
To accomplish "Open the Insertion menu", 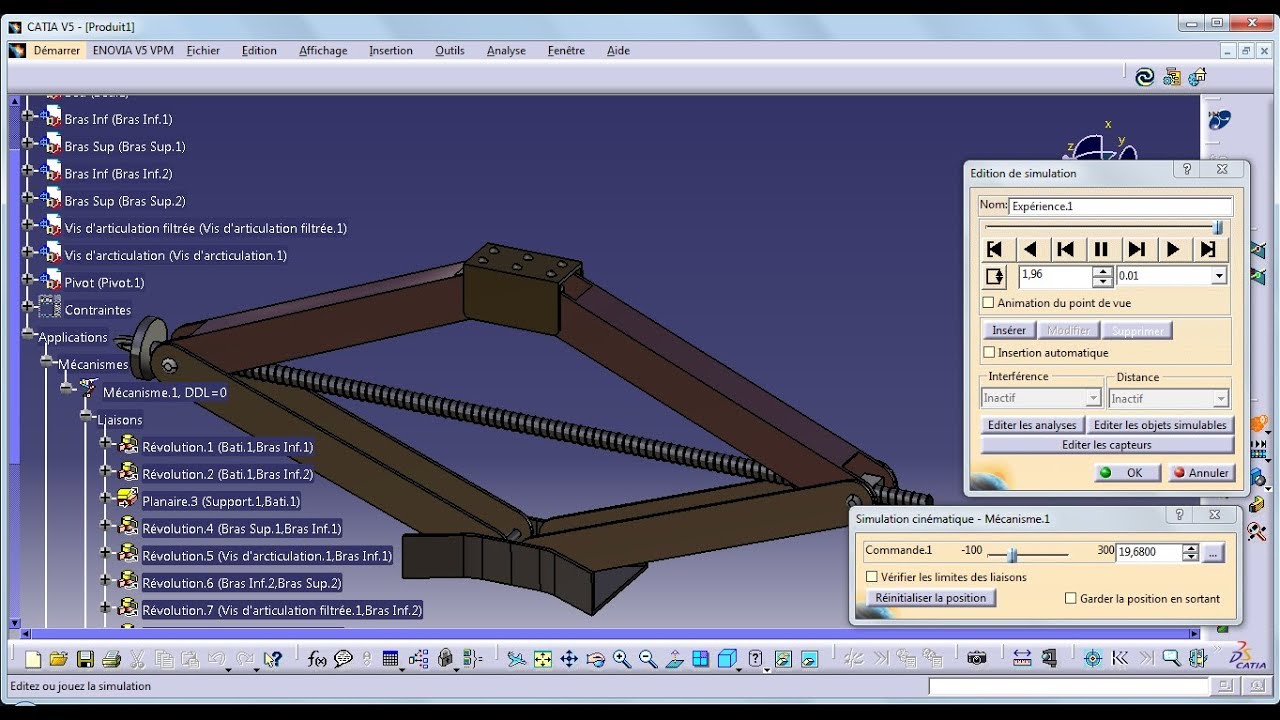I will pos(390,50).
